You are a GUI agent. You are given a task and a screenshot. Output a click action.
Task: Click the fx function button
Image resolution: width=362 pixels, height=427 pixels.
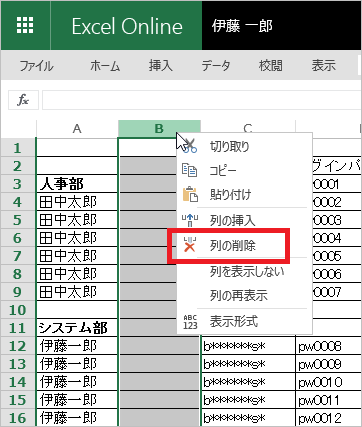[x=23, y=100]
